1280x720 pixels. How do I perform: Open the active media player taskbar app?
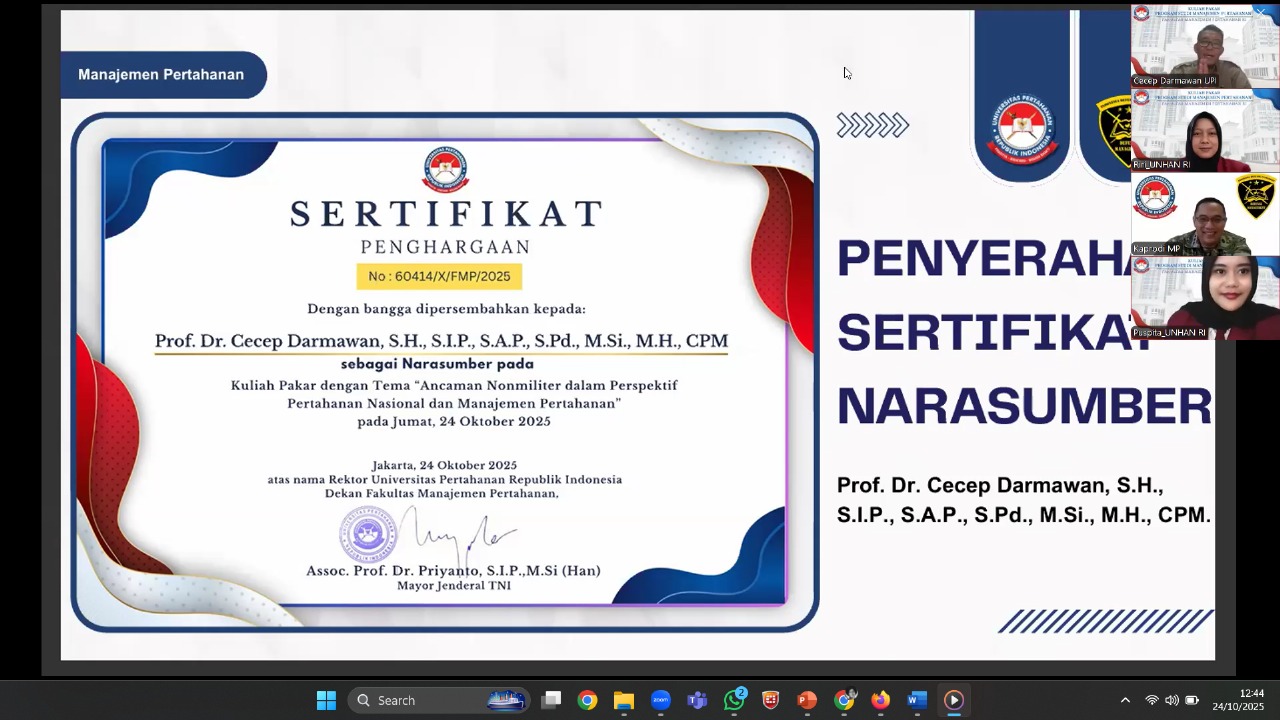point(953,700)
